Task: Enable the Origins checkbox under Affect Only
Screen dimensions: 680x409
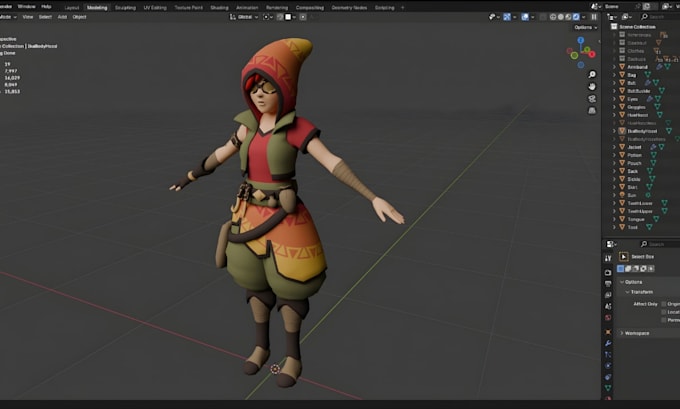Action: click(x=664, y=304)
